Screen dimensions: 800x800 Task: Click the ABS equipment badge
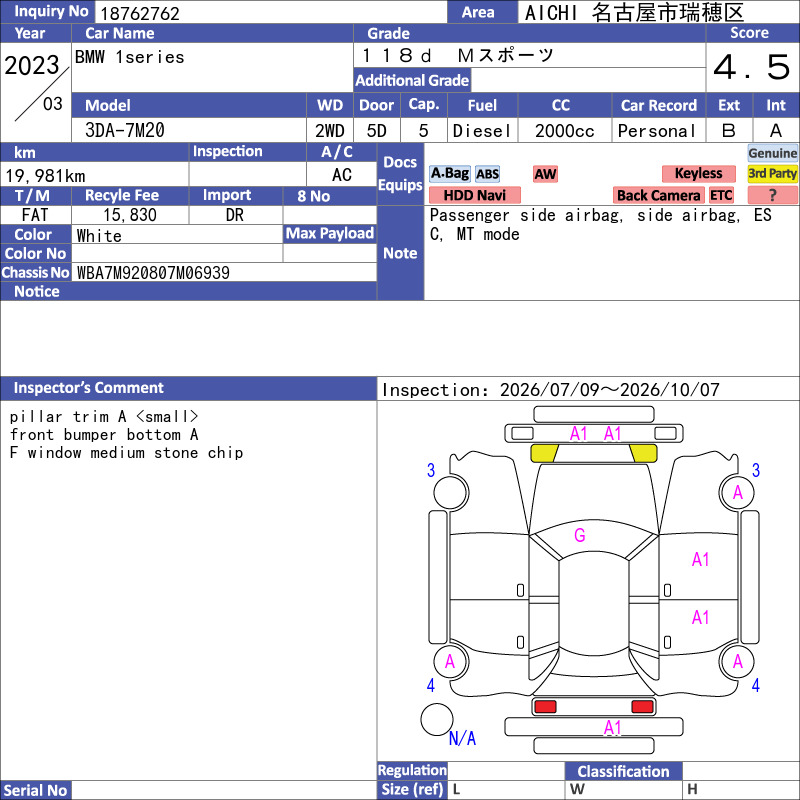[x=487, y=174]
